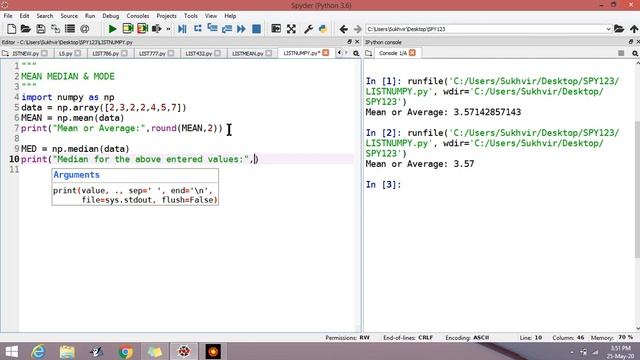This screenshot has width=640, height=360.
Task: Open Preferences wrench icon
Action: point(308,29)
